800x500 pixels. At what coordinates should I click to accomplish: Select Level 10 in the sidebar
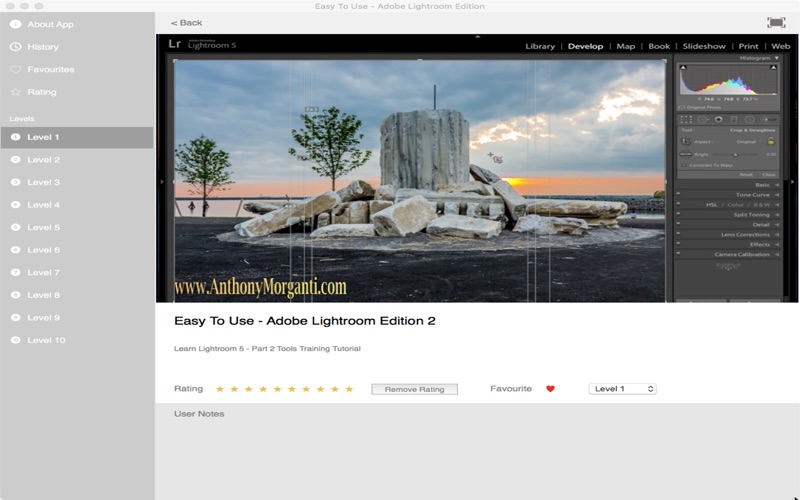click(77, 340)
